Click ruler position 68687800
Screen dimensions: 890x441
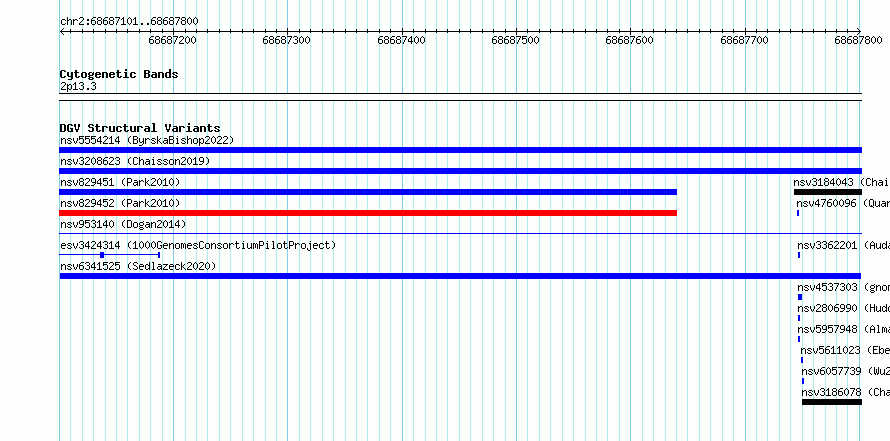(859, 40)
